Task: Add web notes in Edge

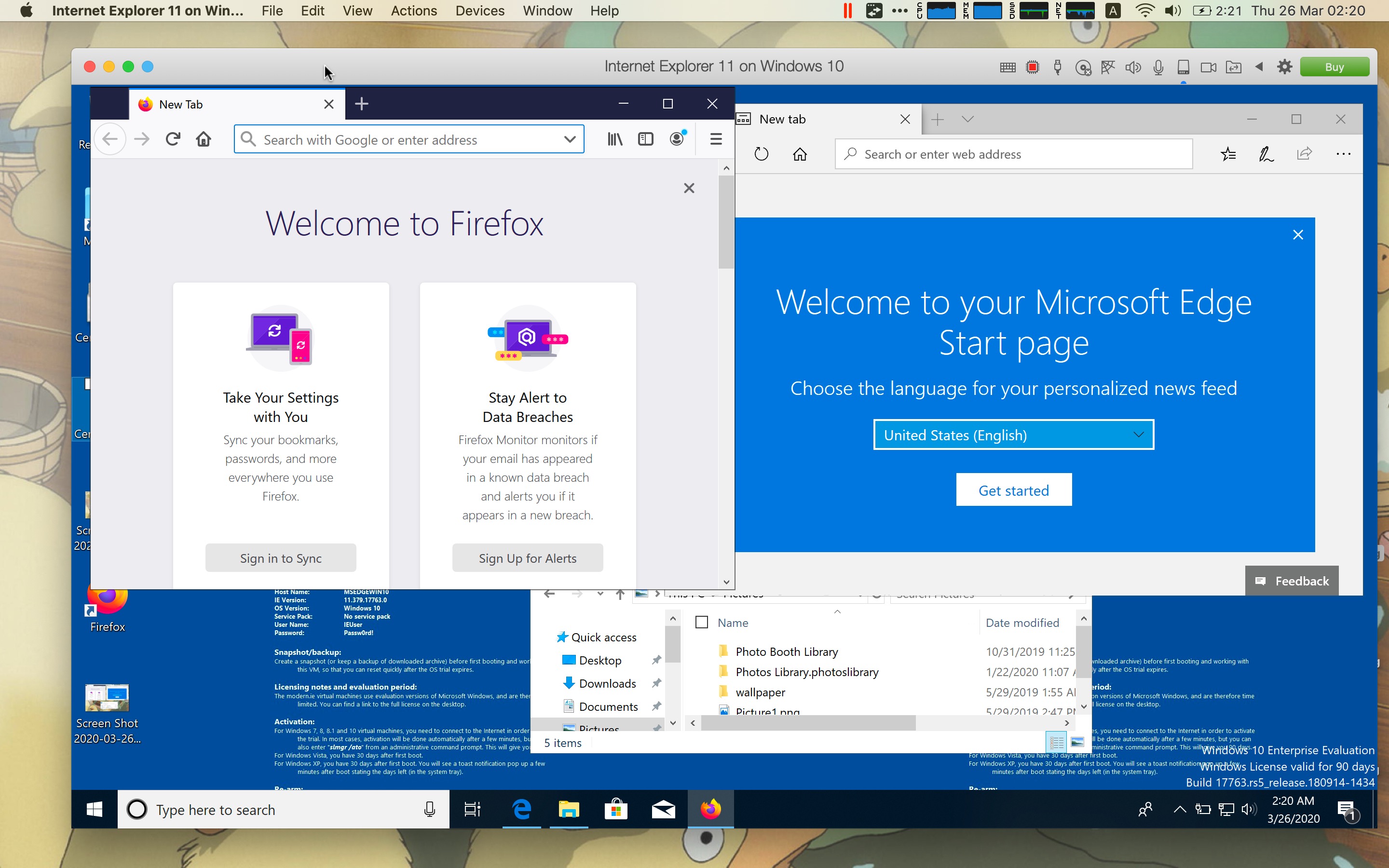Action: tap(1266, 154)
